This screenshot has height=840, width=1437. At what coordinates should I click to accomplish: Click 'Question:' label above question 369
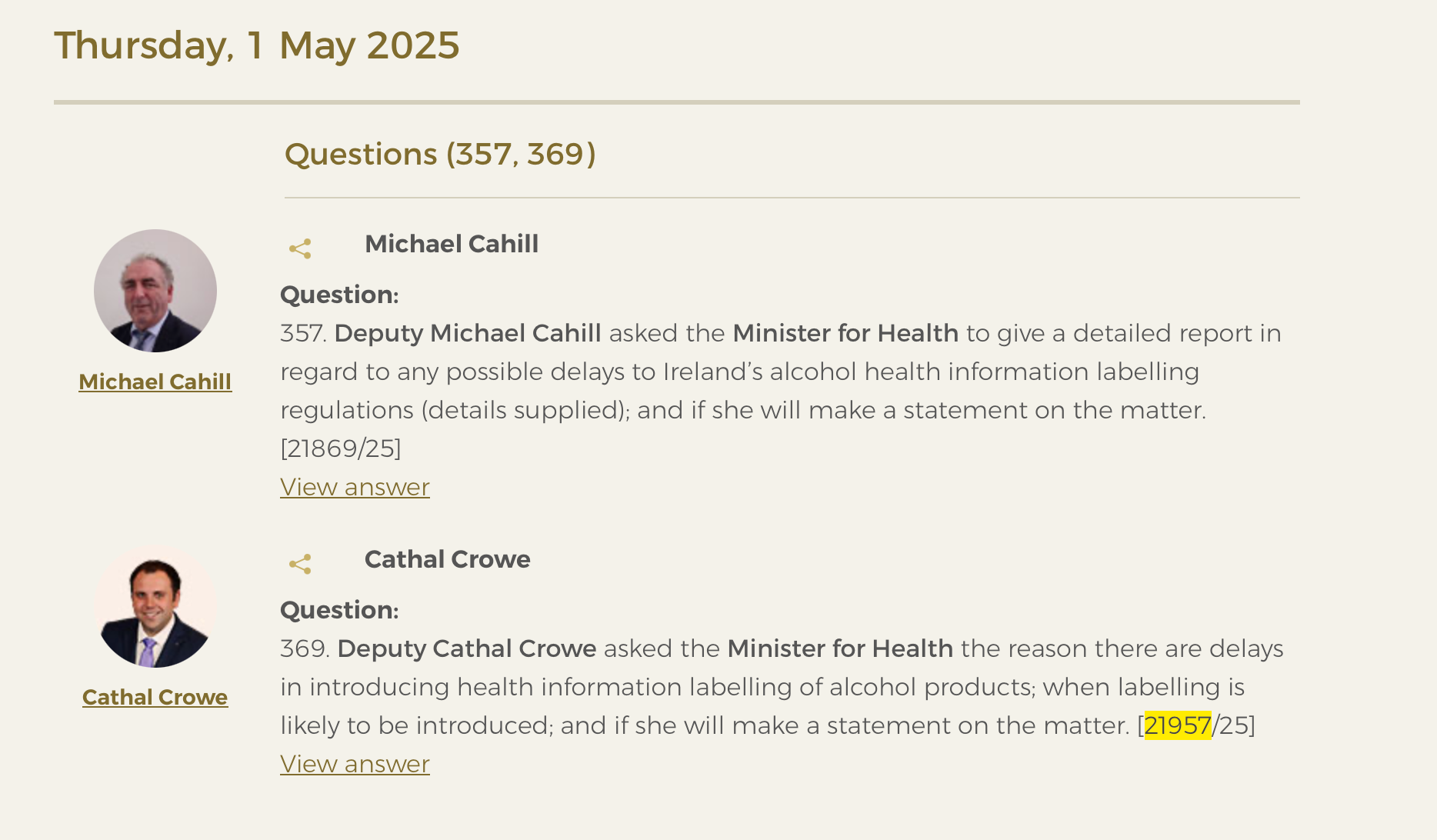click(x=339, y=610)
